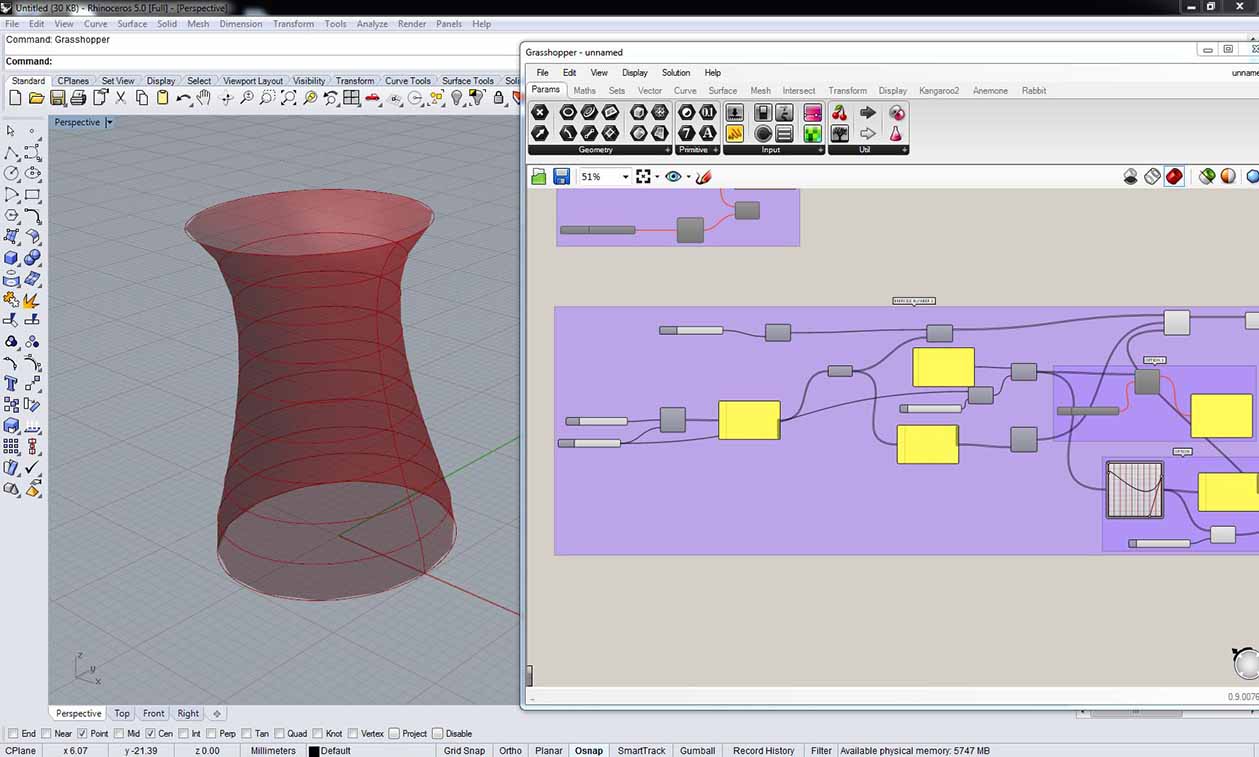Screen dimensions: 1259x757
Task: Open a file using the folder icon
Action: click(x=36, y=98)
